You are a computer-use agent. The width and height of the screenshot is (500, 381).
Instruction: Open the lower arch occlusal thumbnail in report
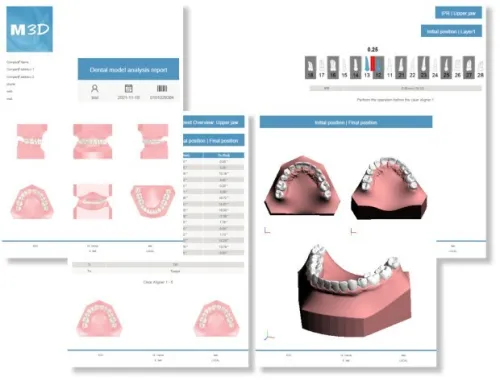pyautogui.click(x=153, y=202)
